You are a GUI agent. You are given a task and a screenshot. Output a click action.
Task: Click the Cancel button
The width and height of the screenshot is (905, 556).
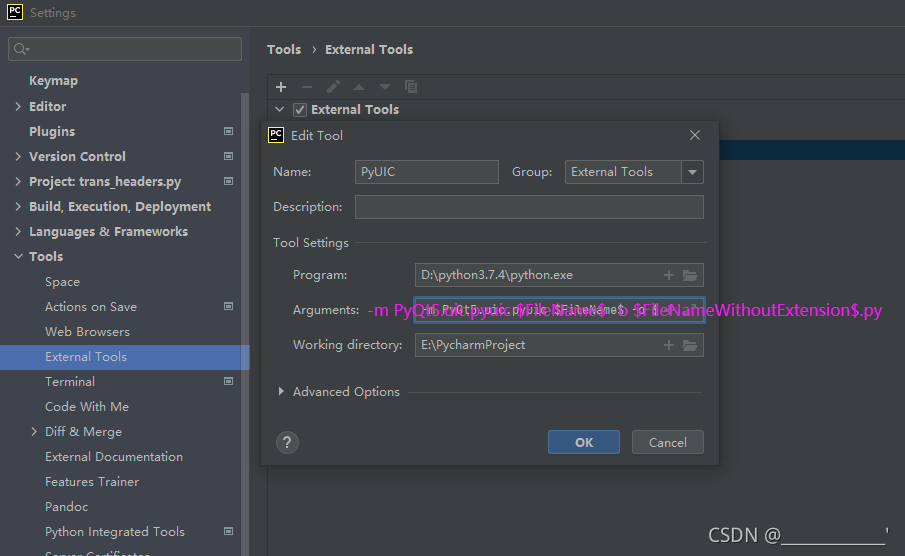[667, 442]
